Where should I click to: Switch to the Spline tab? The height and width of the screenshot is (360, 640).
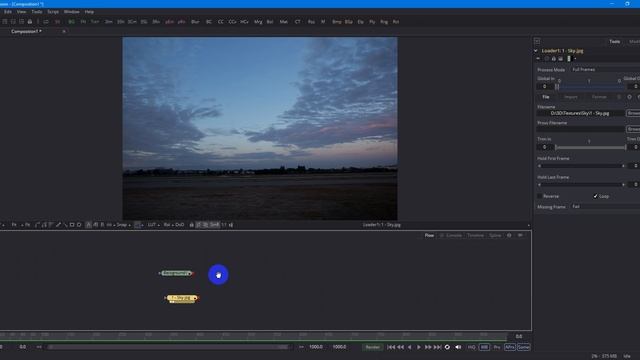pos(495,236)
